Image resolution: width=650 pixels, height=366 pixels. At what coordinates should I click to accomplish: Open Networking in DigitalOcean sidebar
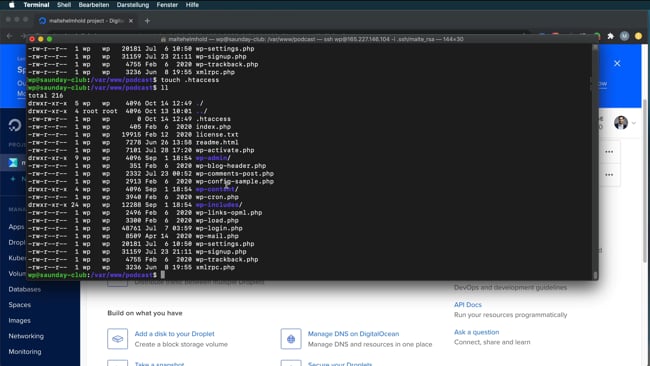(x=26, y=336)
